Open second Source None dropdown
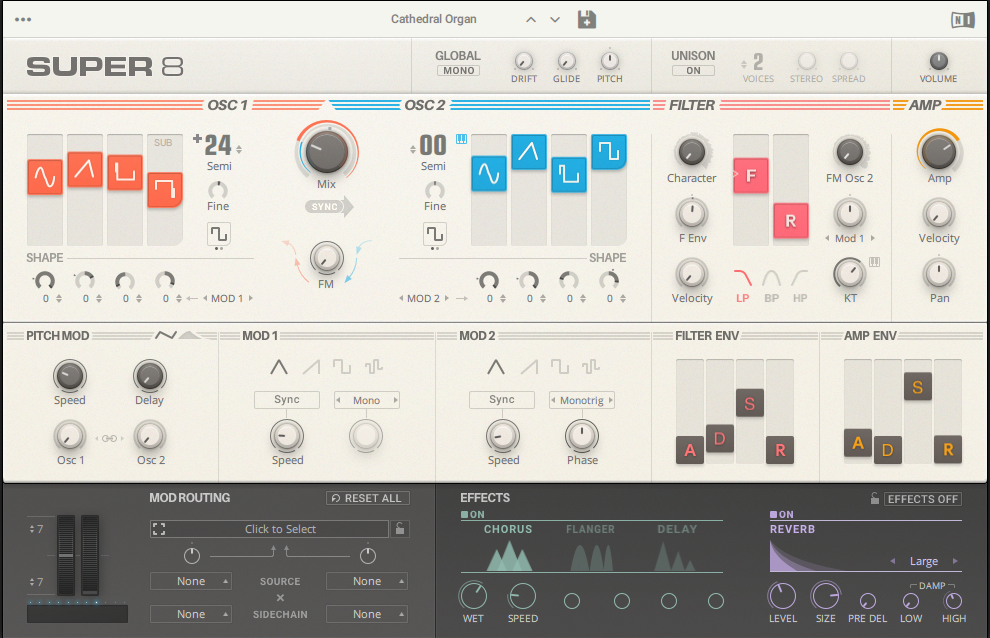This screenshot has height=638, width=990. [367, 581]
